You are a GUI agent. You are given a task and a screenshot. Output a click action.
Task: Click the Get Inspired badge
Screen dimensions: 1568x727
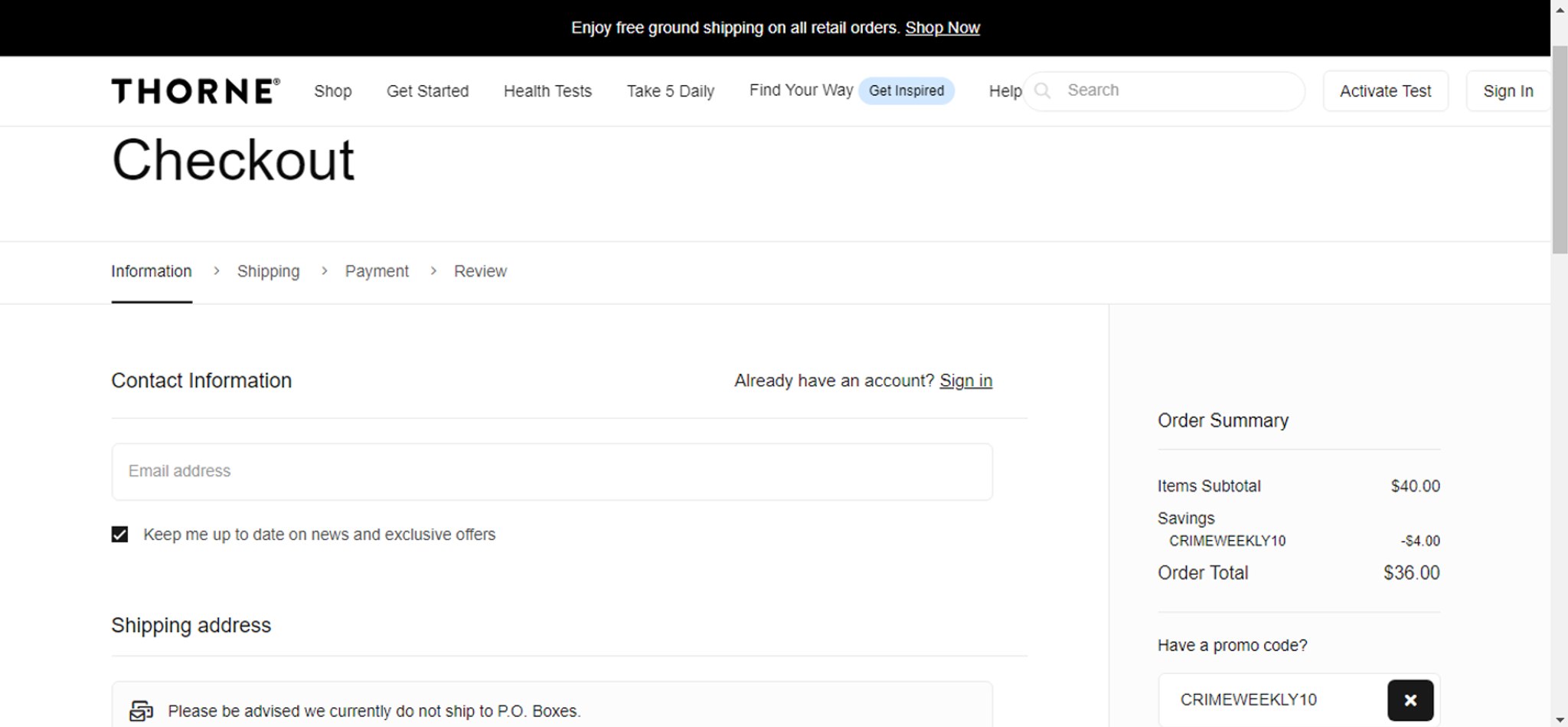coord(906,90)
